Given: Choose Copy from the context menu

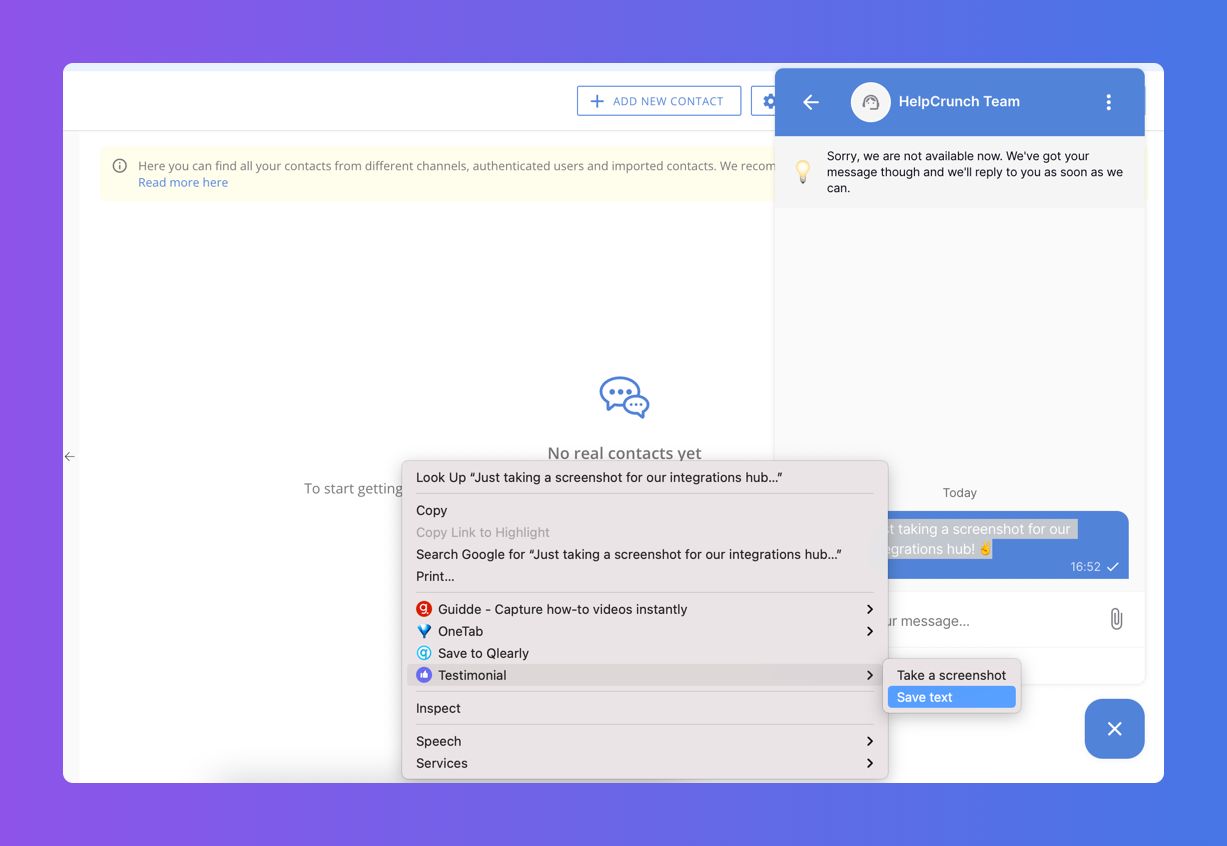Looking at the screenshot, I should 645,510.
